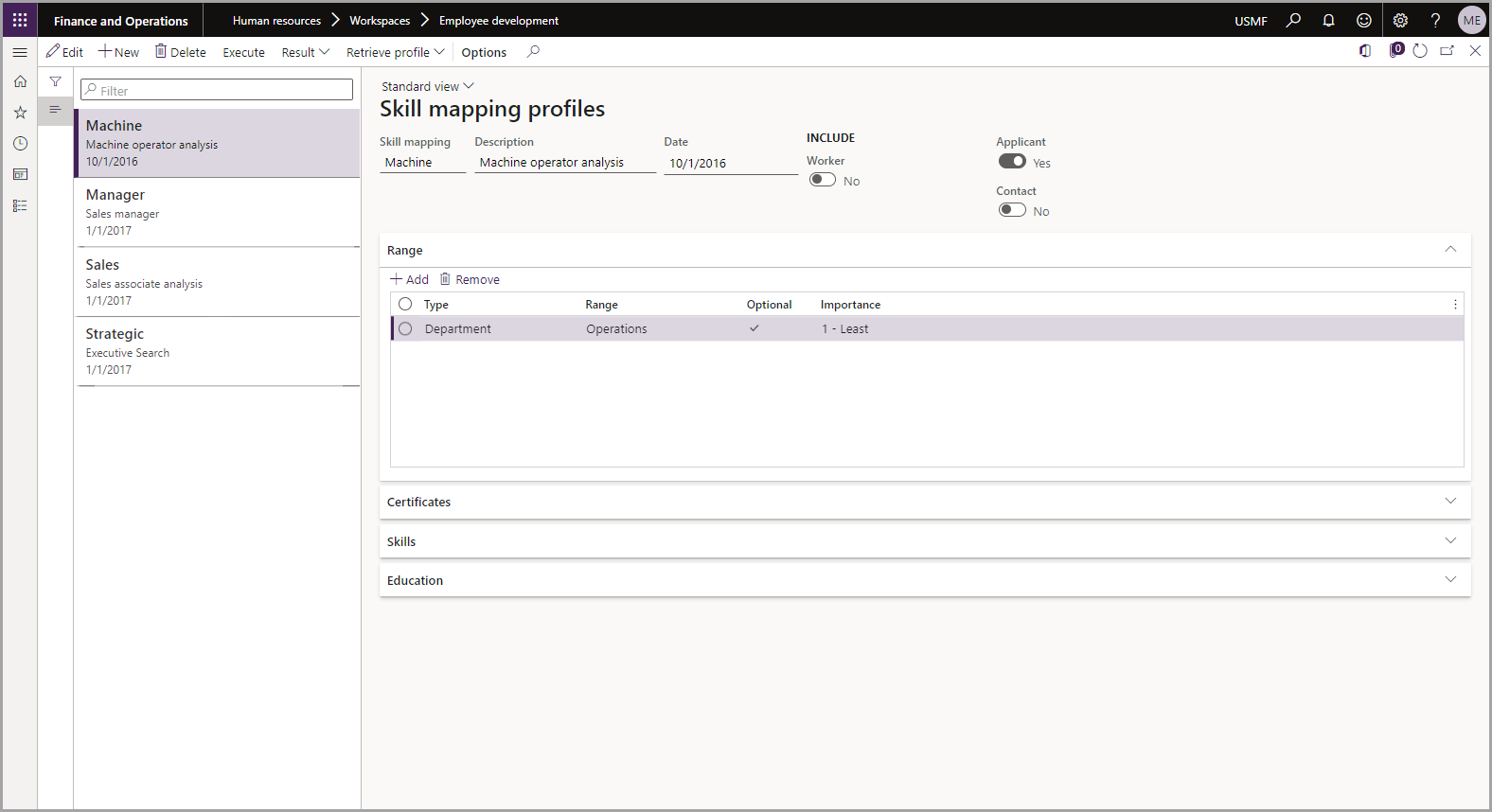The height and width of the screenshot is (812, 1492).
Task: Click Finance and Operations title
Action: pyautogui.click(x=121, y=21)
